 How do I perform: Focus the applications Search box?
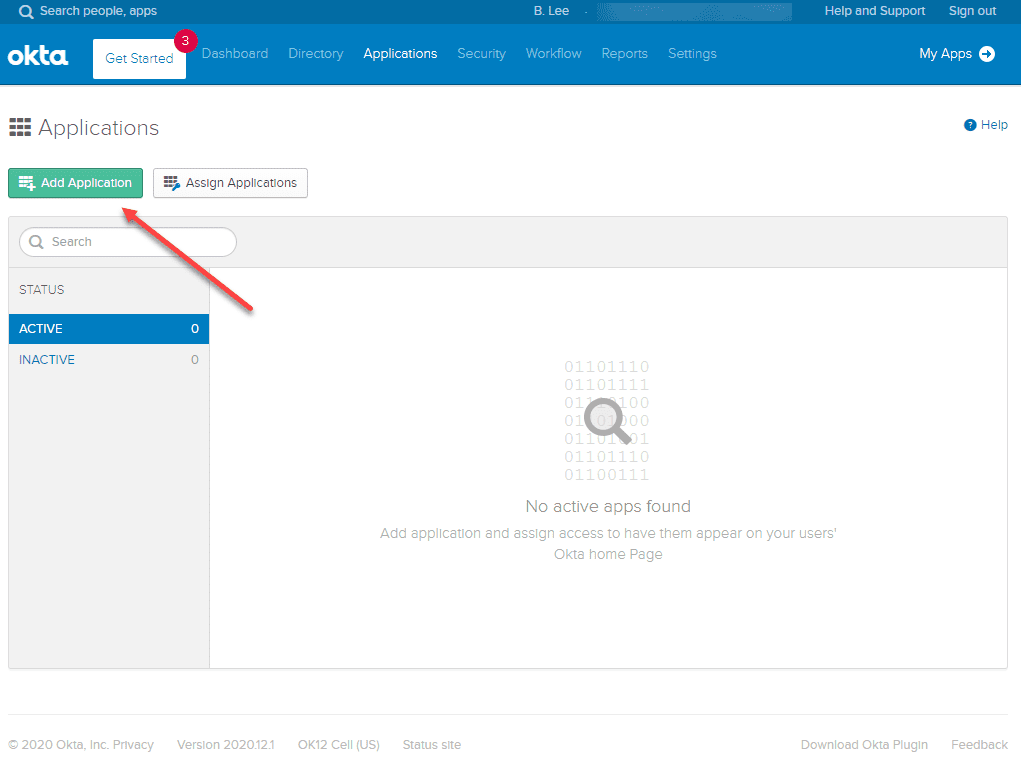(128, 242)
